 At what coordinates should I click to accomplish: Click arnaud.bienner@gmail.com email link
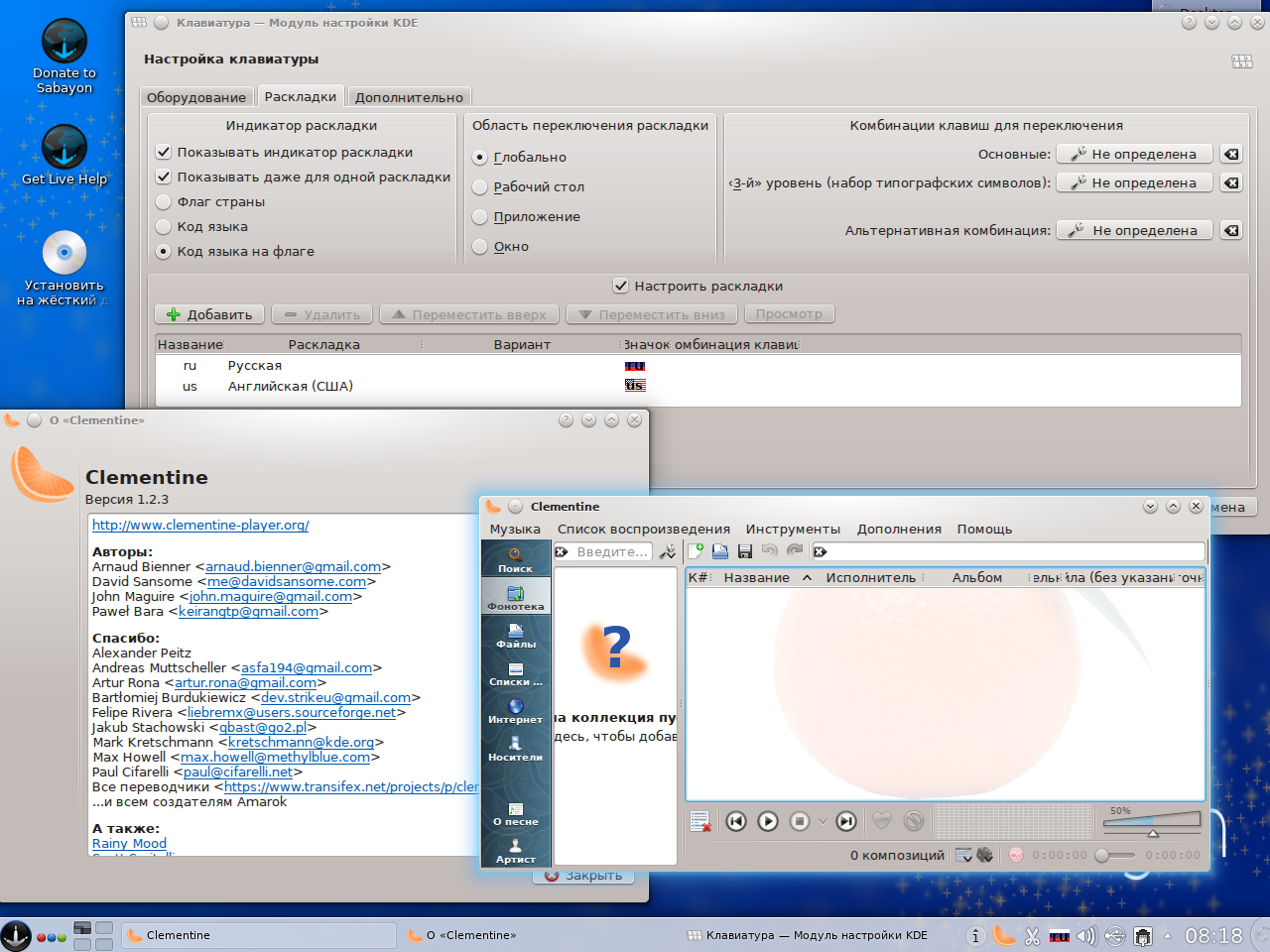click(293, 567)
